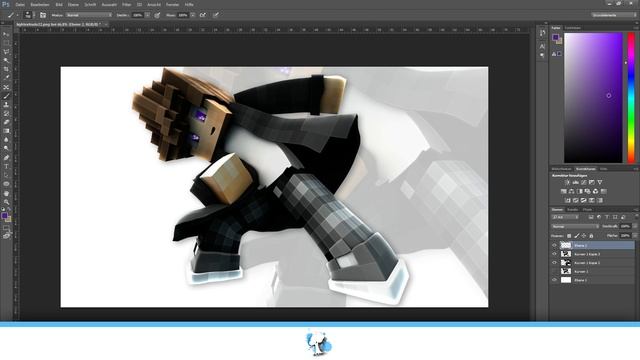
Task: Select the Hand tool
Action: click(x=6, y=193)
